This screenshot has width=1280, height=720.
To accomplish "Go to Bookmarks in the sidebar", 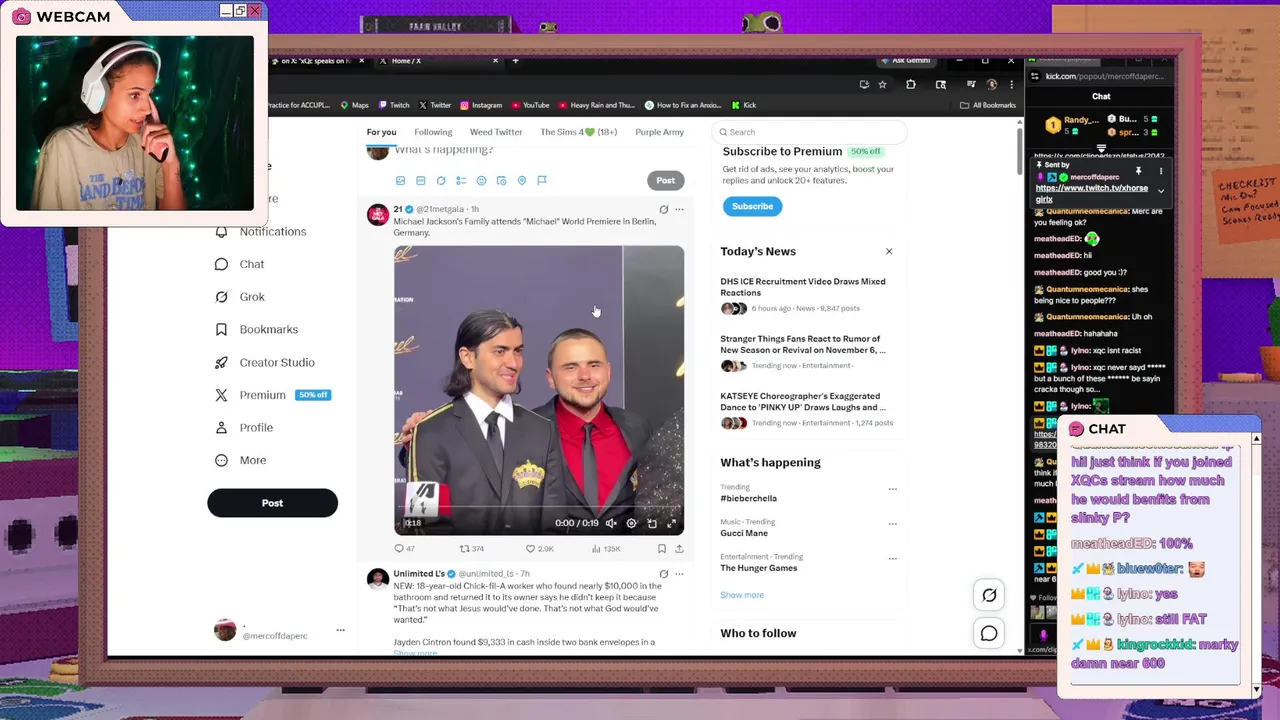I will tap(257, 329).
